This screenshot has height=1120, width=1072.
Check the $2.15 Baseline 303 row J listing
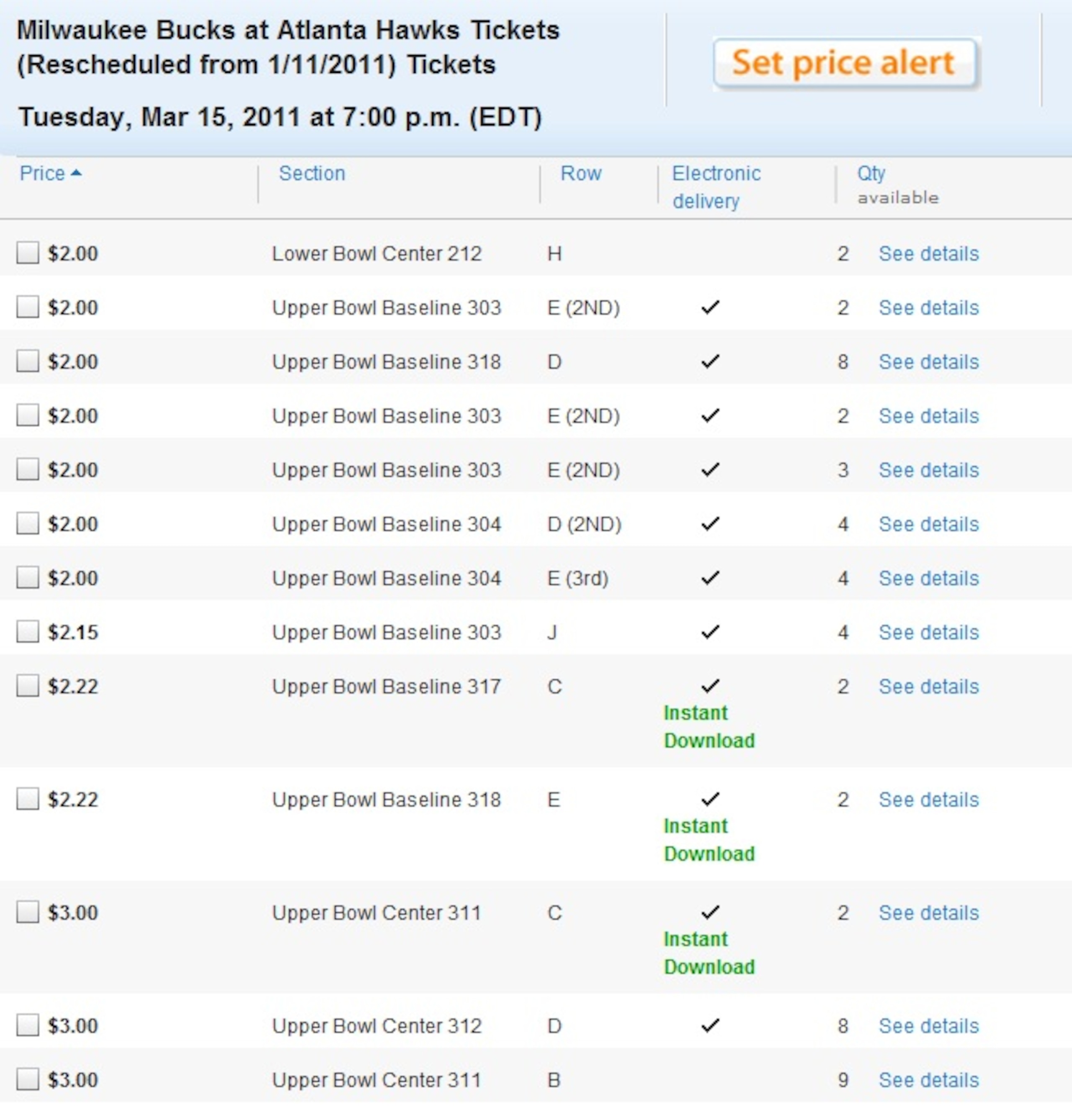coord(28,632)
